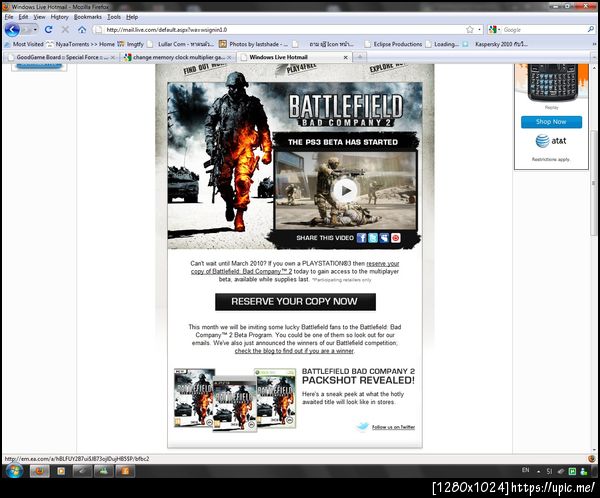Open the Edit menu
This screenshot has height=498, width=600.
click(x=23, y=17)
